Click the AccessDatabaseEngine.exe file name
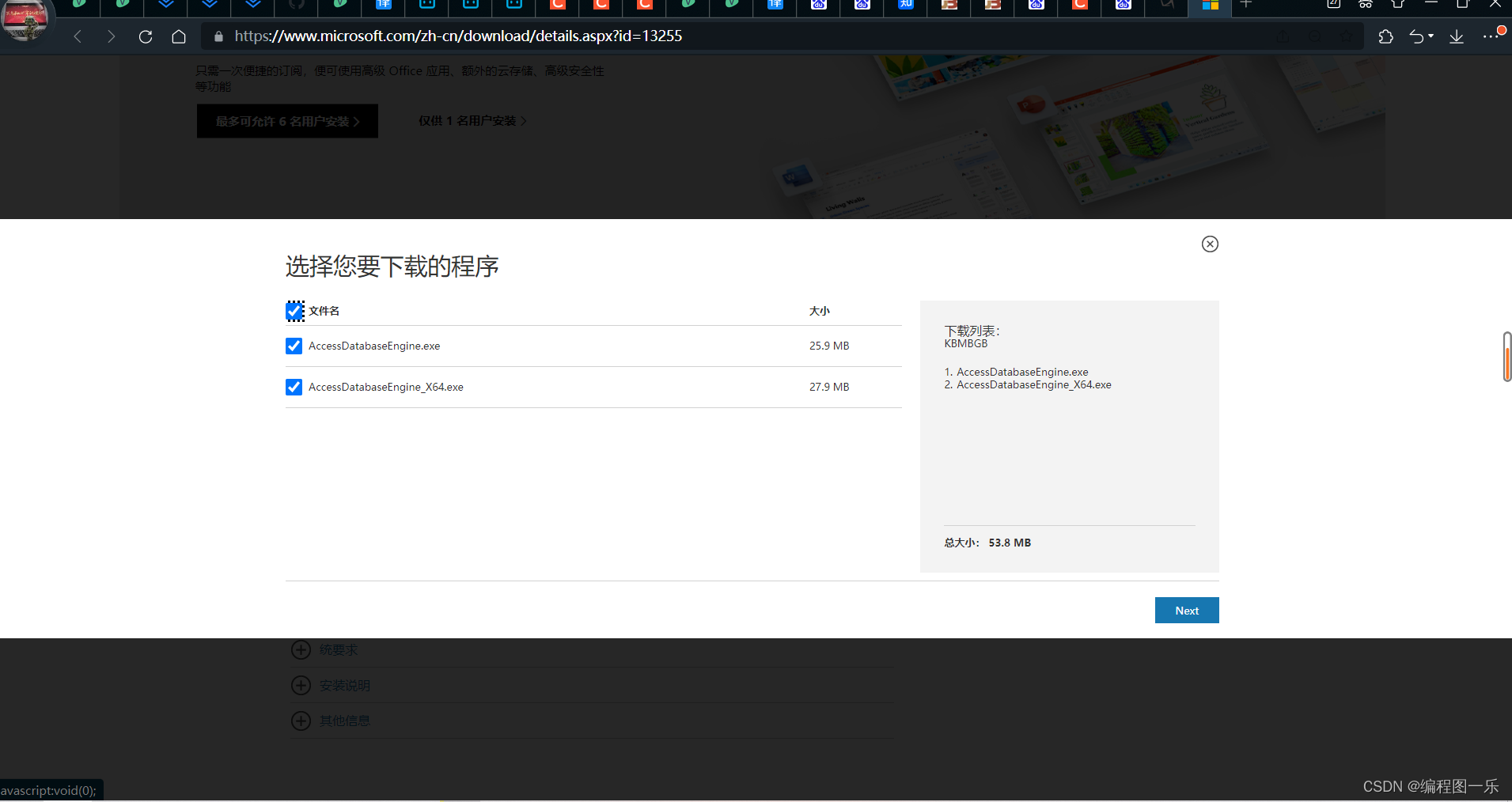Image resolution: width=1512 pixels, height=802 pixels. 374,346
